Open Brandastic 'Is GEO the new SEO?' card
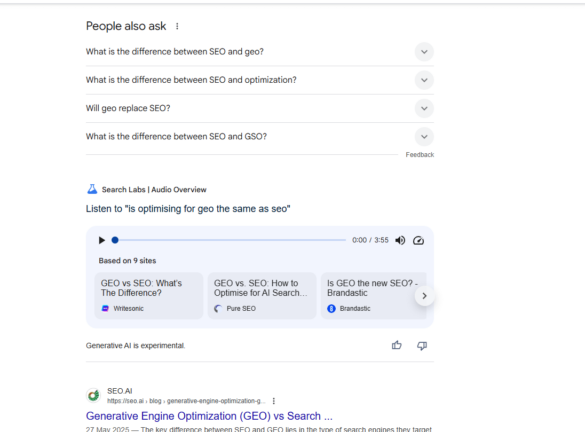 click(373, 296)
